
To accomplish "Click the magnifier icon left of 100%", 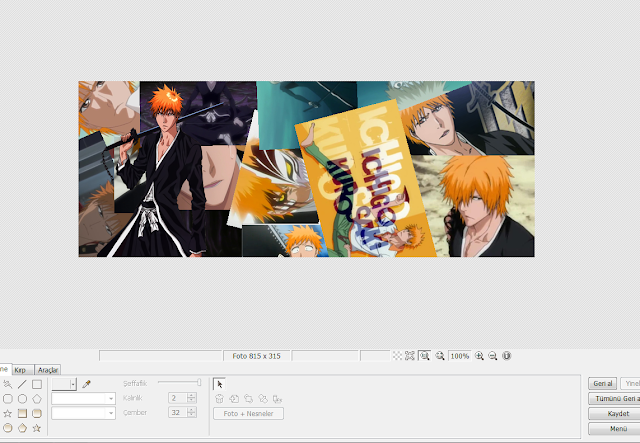I will point(440,356).
